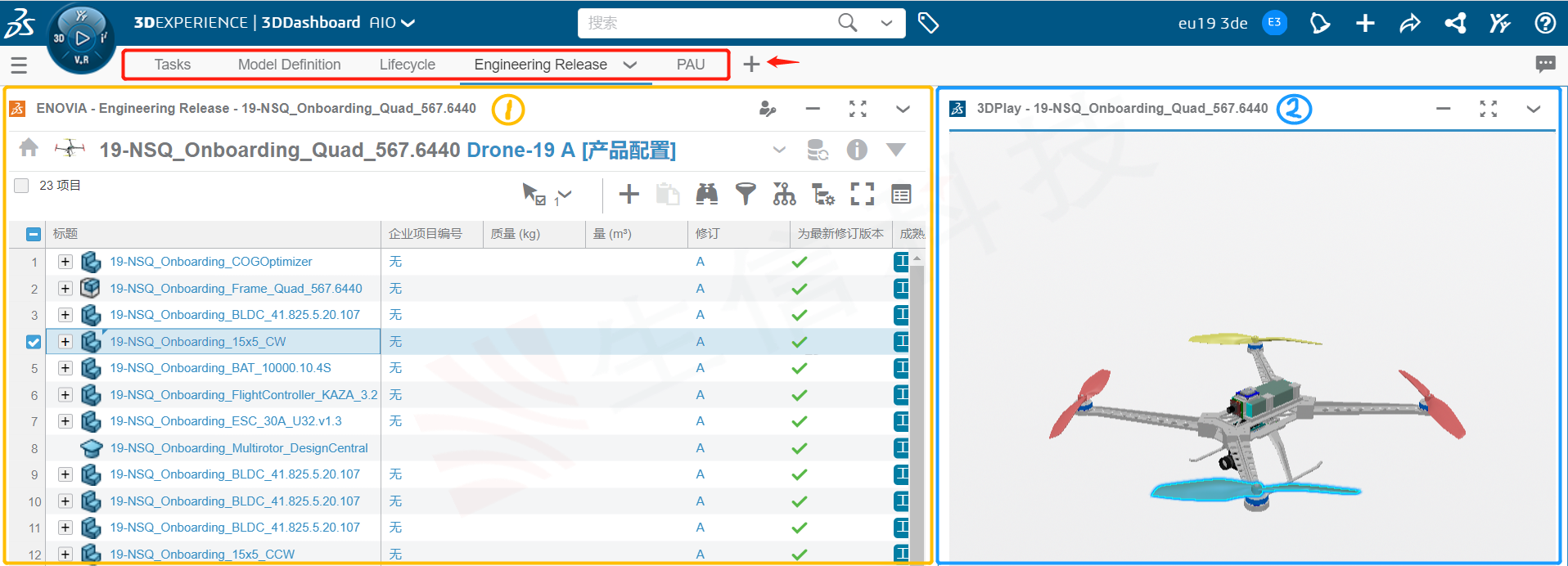Screen dimensions: 1568x566
Task: Open the filter triangle dropdown
Action: (x=896, y=150)
